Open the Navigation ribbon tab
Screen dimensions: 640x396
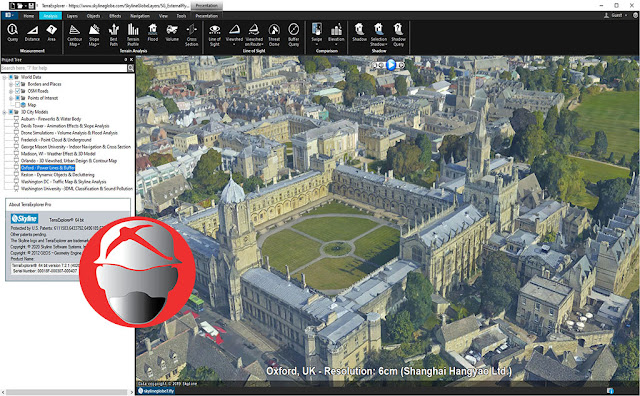pos(140,16)
